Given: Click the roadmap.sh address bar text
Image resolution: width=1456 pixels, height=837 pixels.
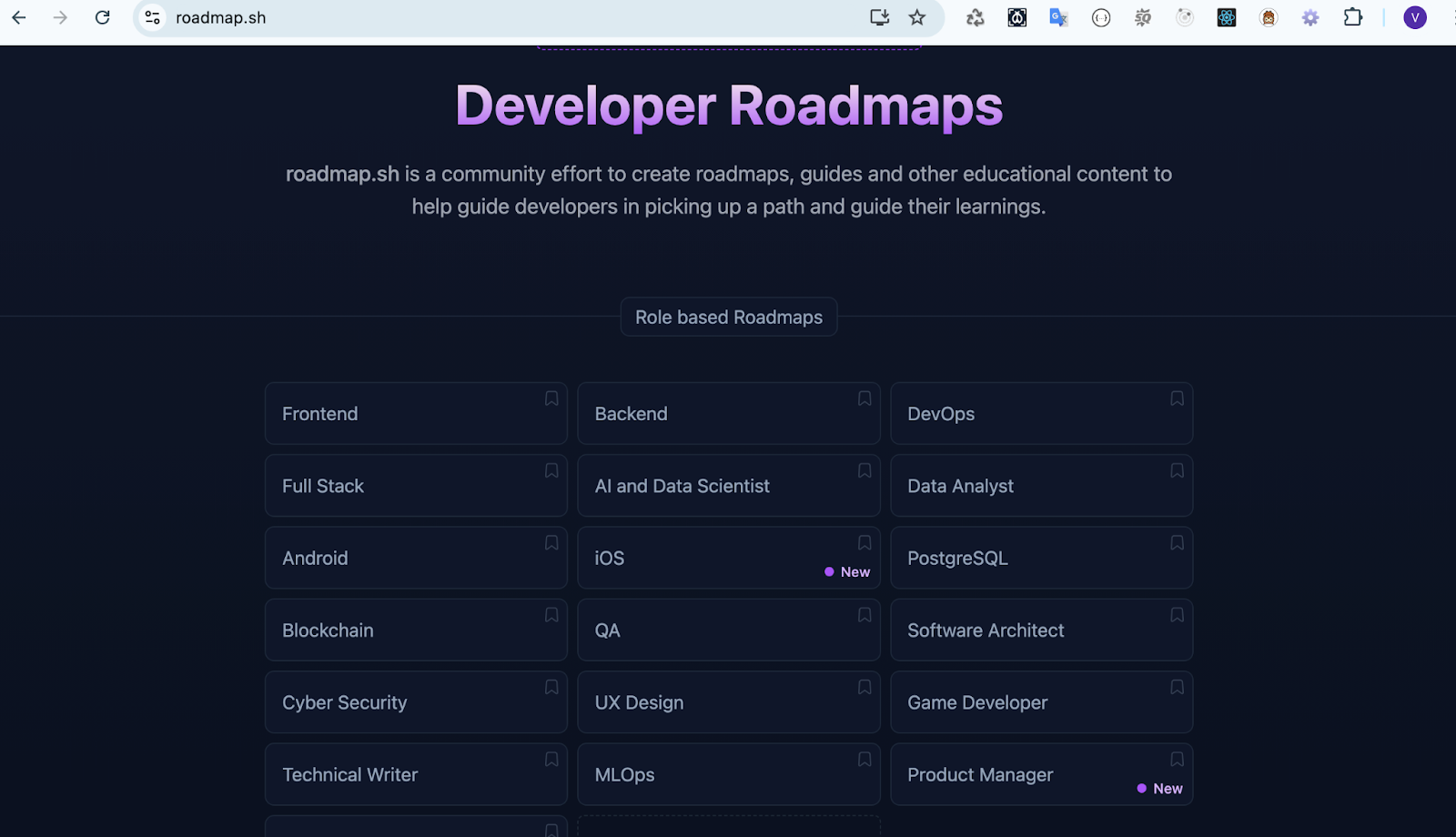Looking at the screenshot, I should tap(221, 18).
